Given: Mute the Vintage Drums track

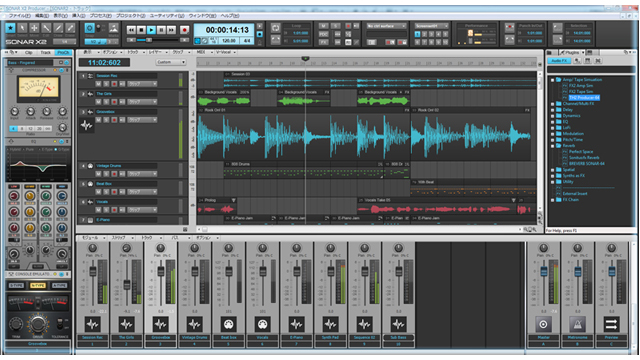Looking at the screenshot, I should click(98, 173).
